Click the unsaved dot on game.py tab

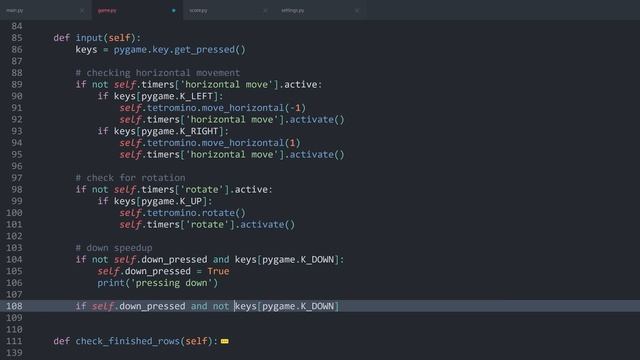[173, 11]
